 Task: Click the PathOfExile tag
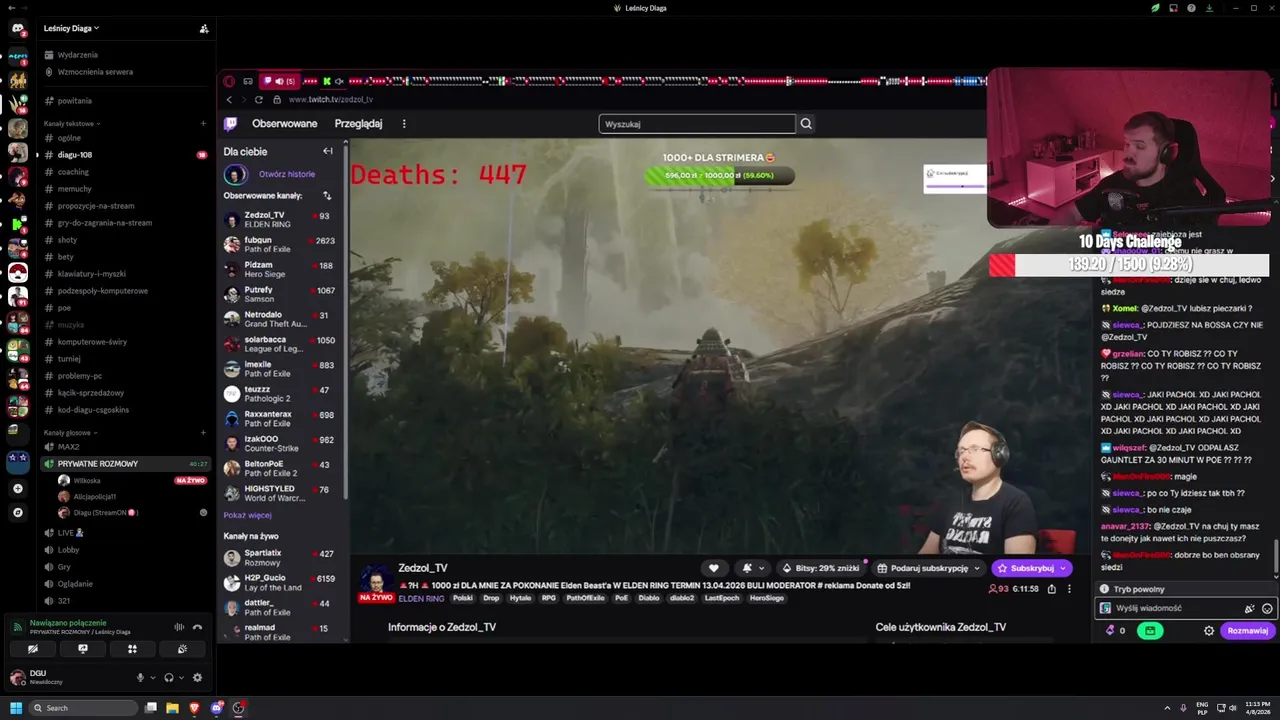point(585,598)
